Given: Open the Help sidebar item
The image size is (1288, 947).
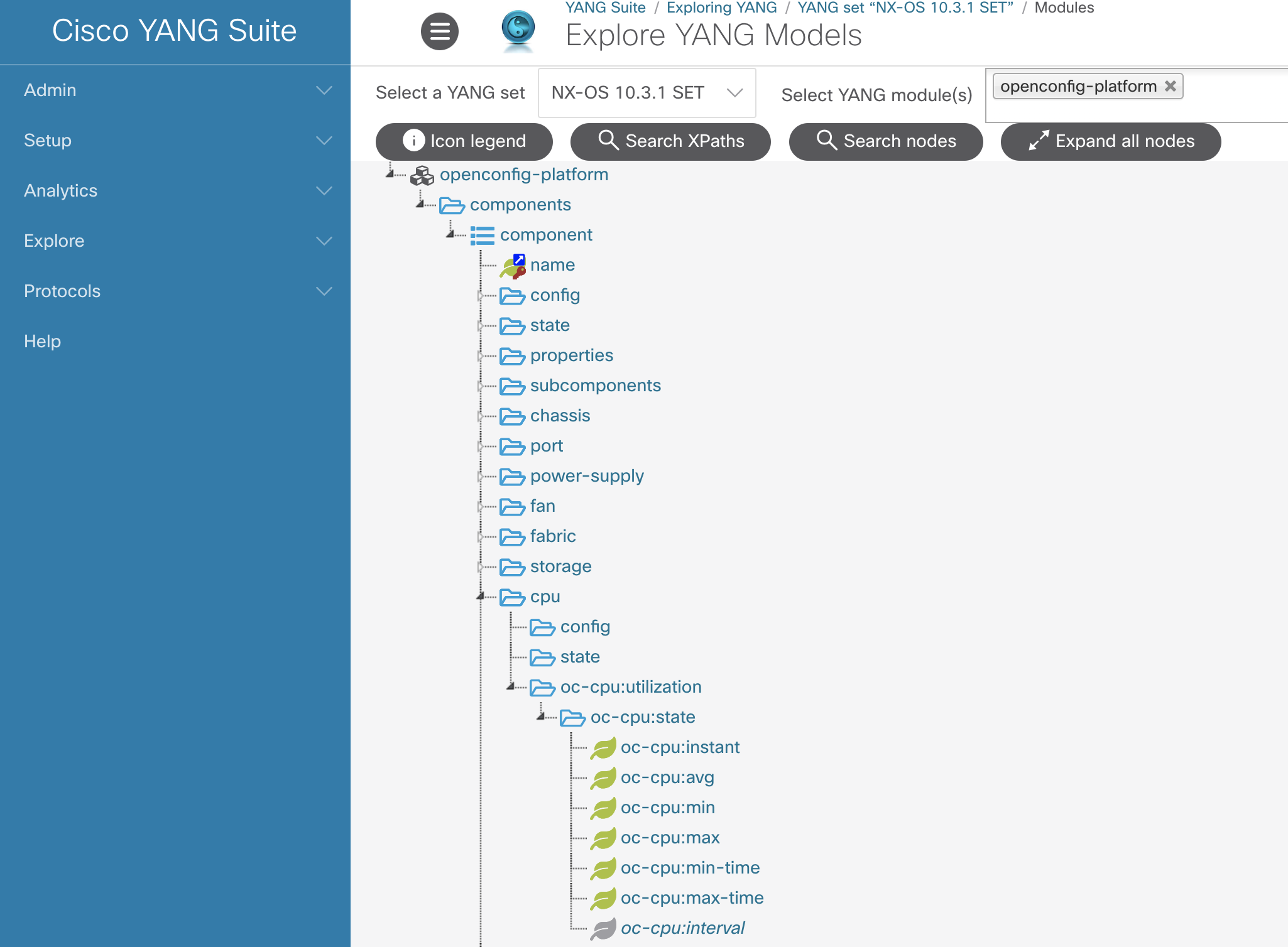Looking at the screenshot, I should coord(42,342).
